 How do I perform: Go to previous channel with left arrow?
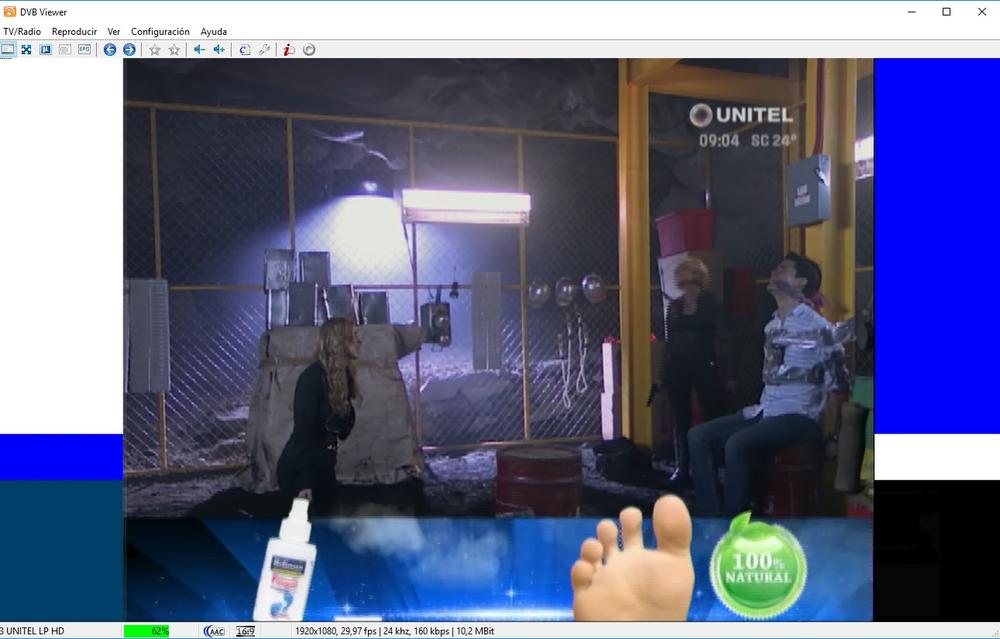(110, 49)
